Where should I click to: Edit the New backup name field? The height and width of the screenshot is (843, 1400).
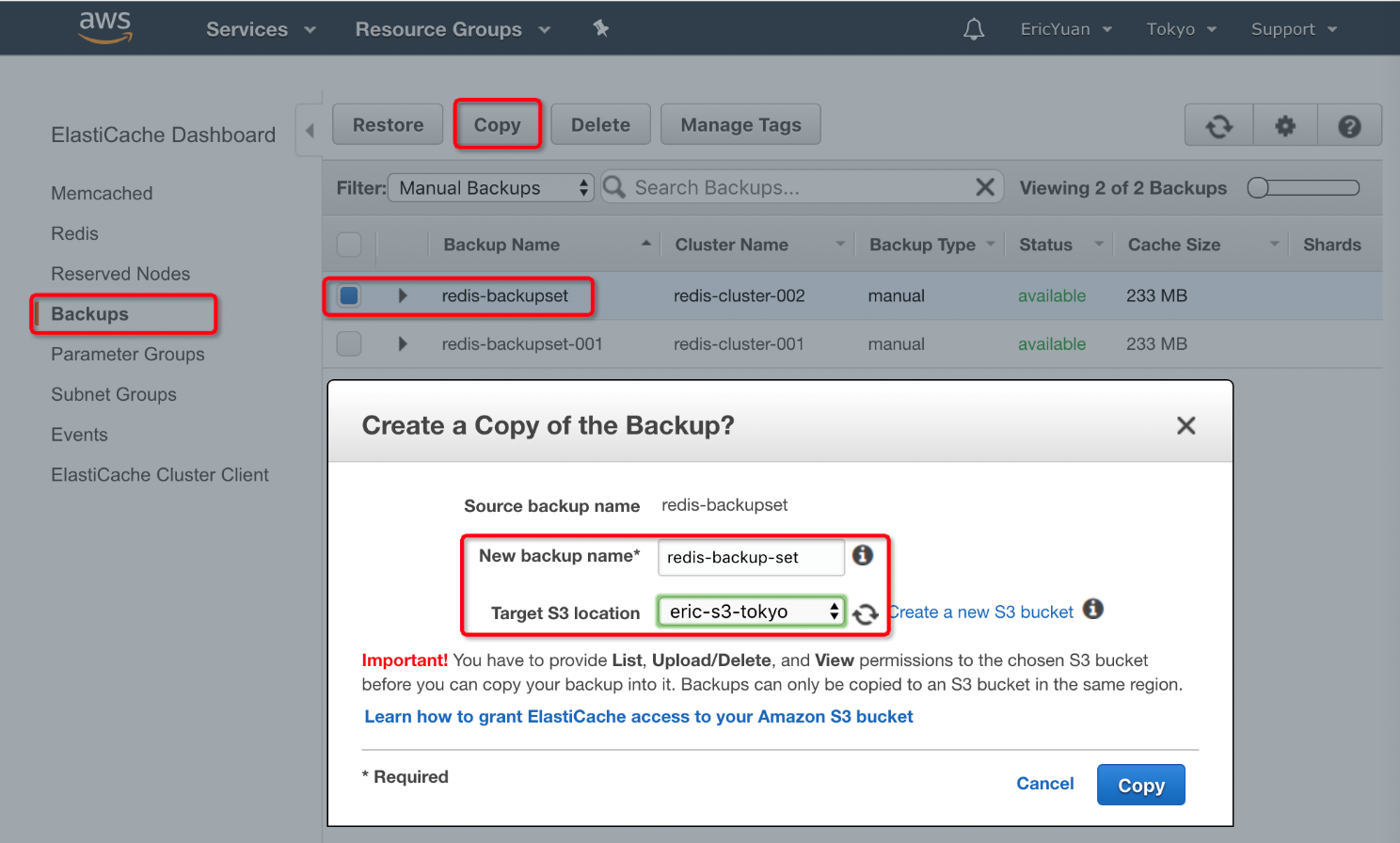(751, 557)
